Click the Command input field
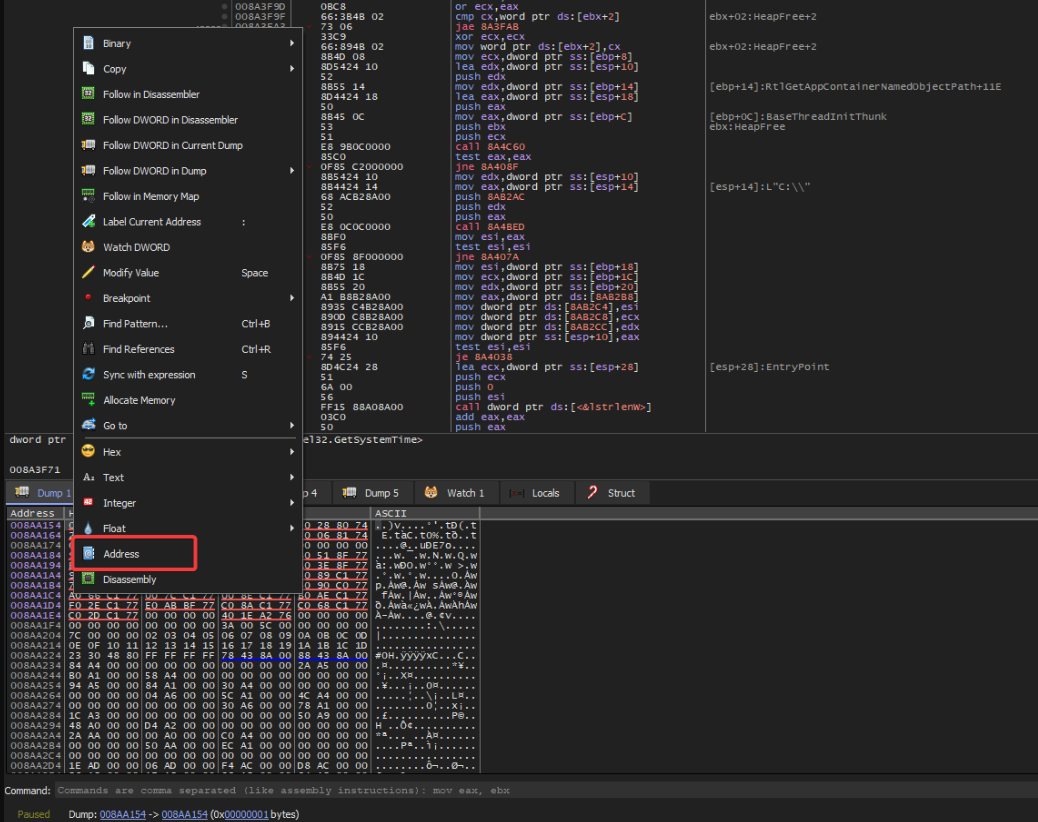Viewport: 1038px width, 822px height. click(540, 790)
